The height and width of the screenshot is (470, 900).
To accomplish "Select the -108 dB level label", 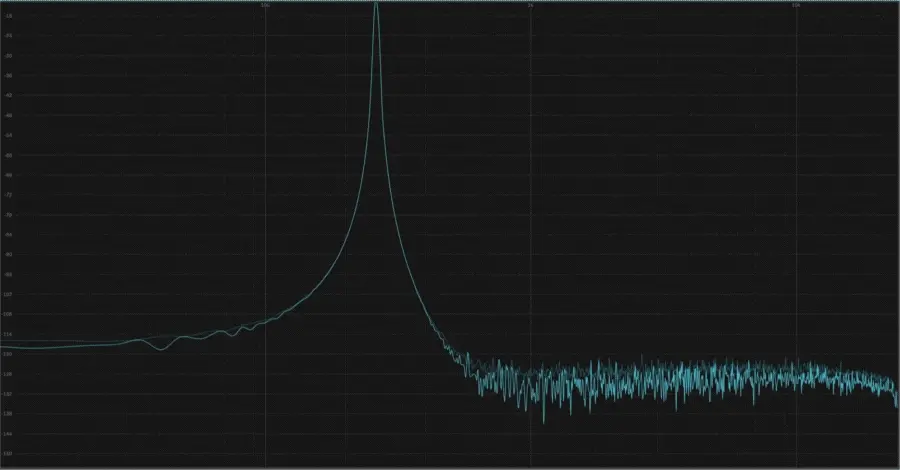I will point(8,314).
